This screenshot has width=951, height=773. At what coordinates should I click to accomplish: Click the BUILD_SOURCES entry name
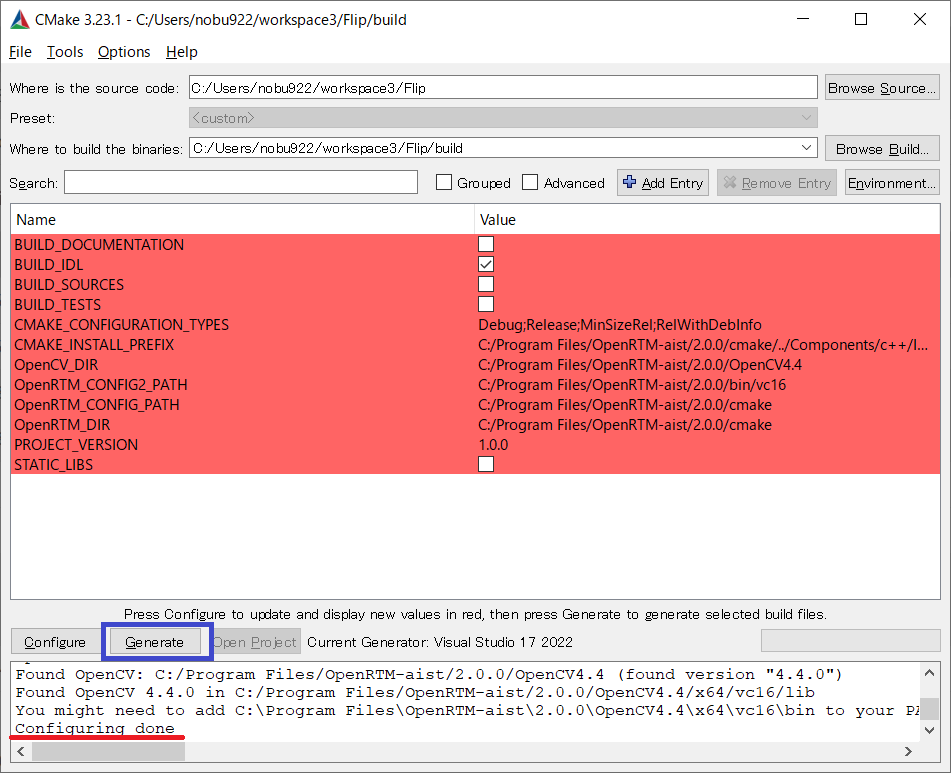[x=69, y=284]
